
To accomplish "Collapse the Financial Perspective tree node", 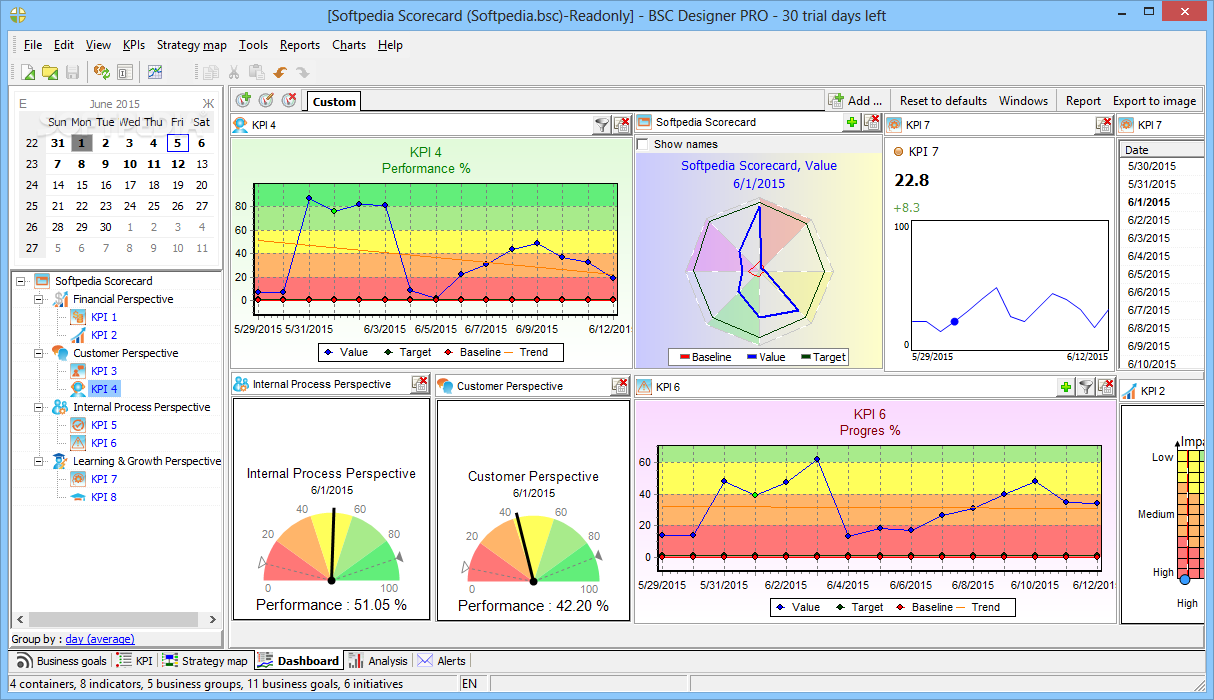I will tap(39, 299).
